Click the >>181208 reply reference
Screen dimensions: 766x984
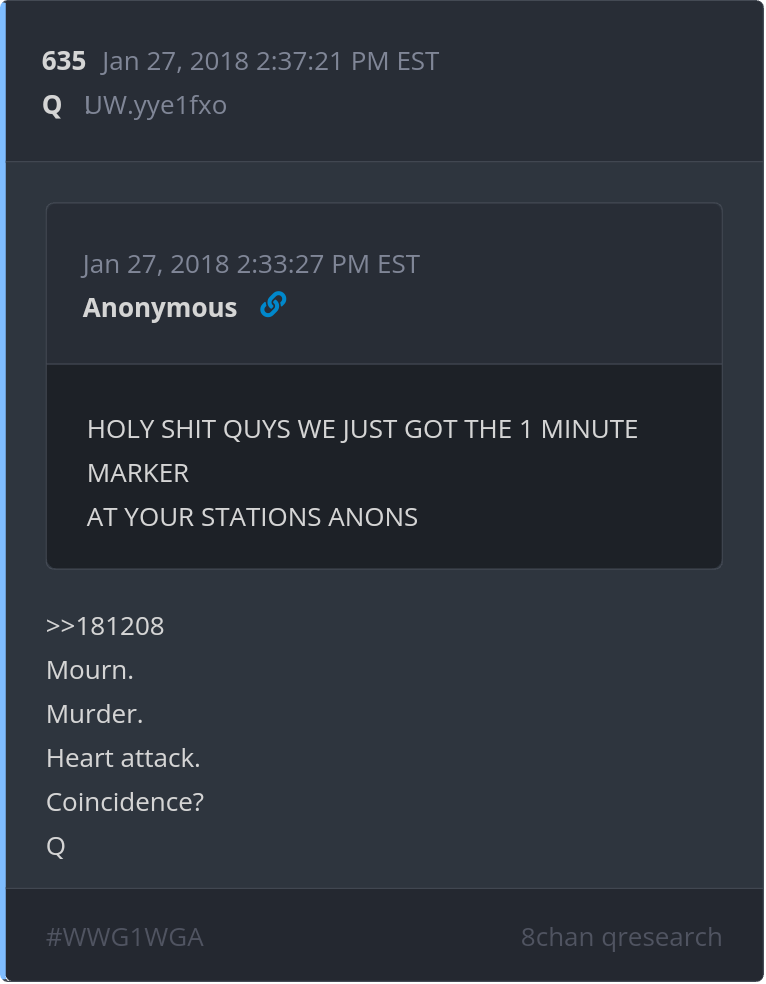(105, 626)
